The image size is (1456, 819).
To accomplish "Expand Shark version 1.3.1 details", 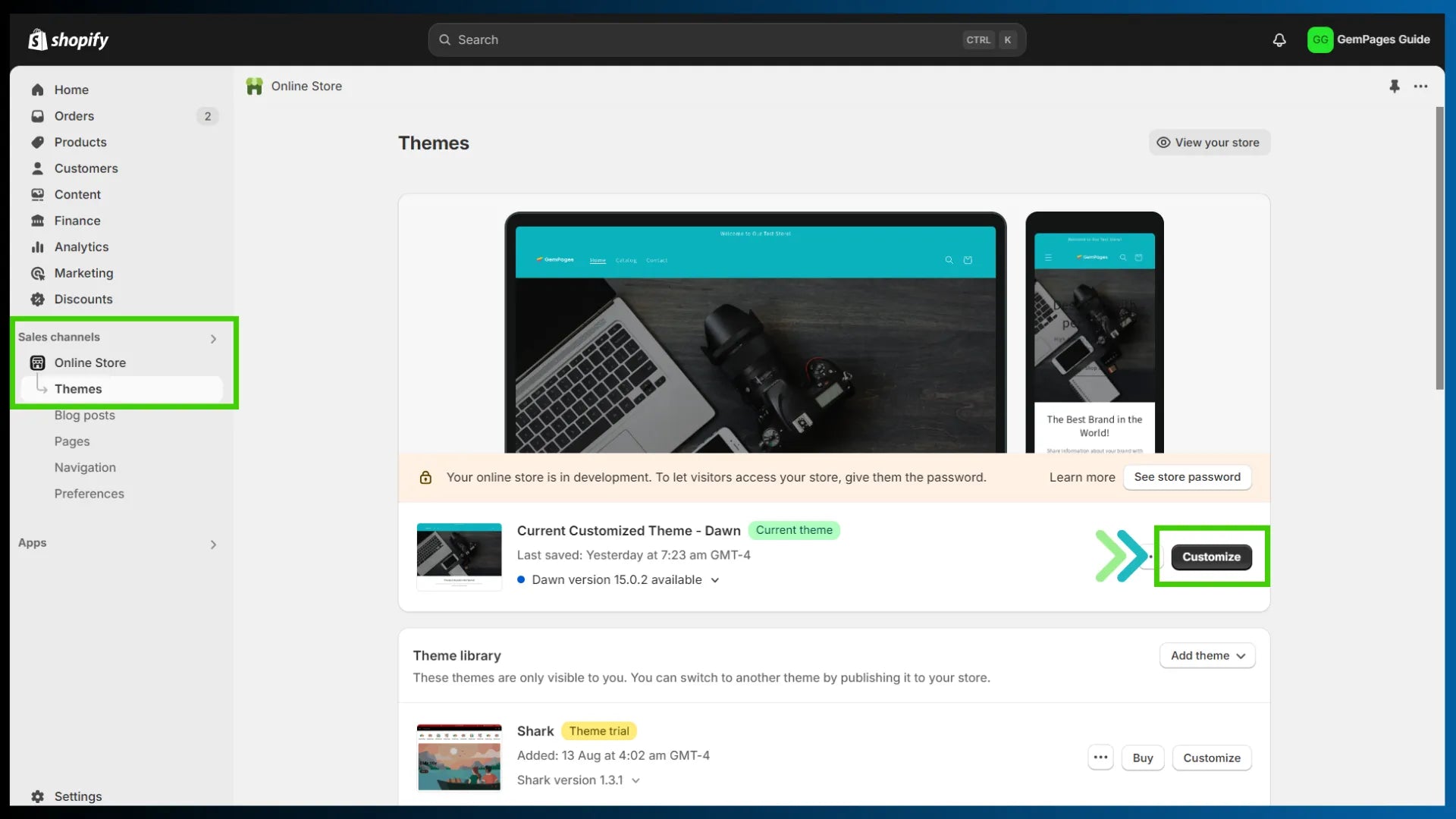I will 635,780.
